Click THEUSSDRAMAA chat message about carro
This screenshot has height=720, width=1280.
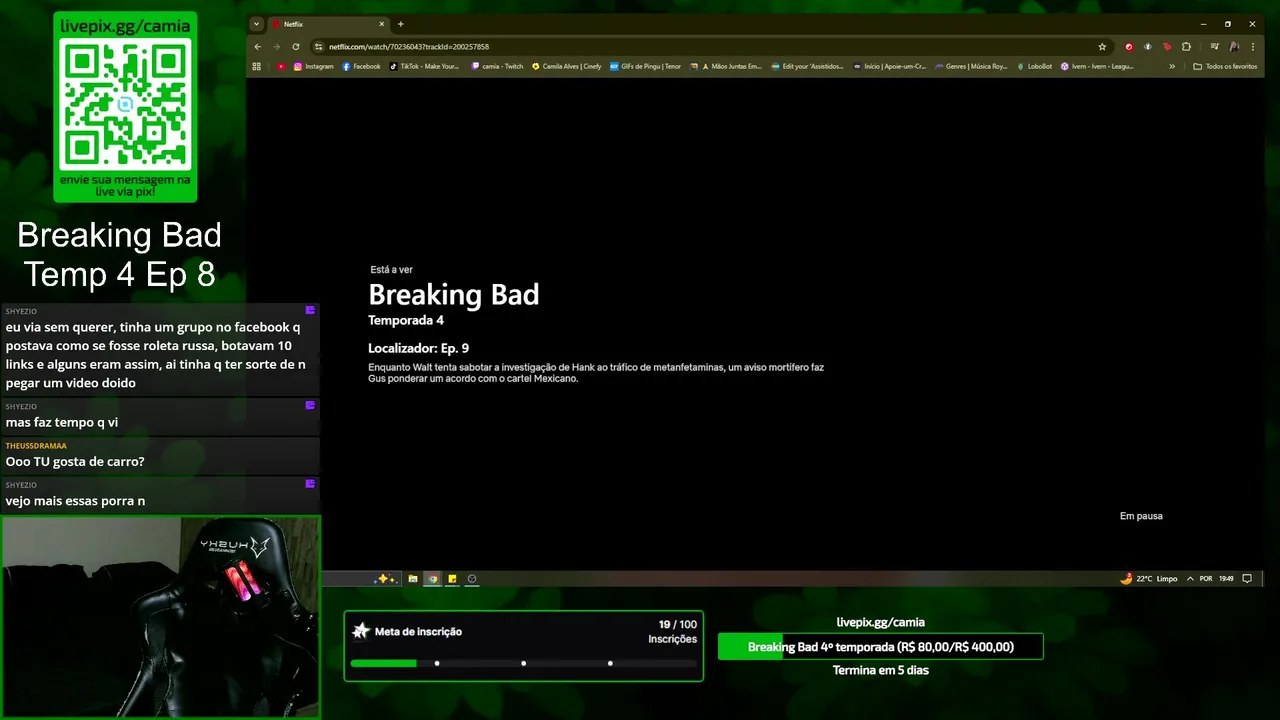[160, 455]
